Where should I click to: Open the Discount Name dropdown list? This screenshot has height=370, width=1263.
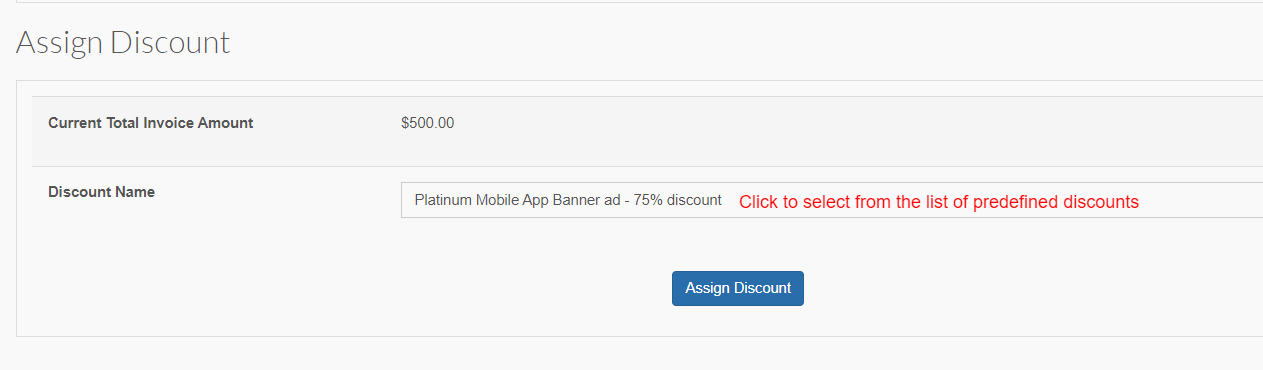pos(832,200)
